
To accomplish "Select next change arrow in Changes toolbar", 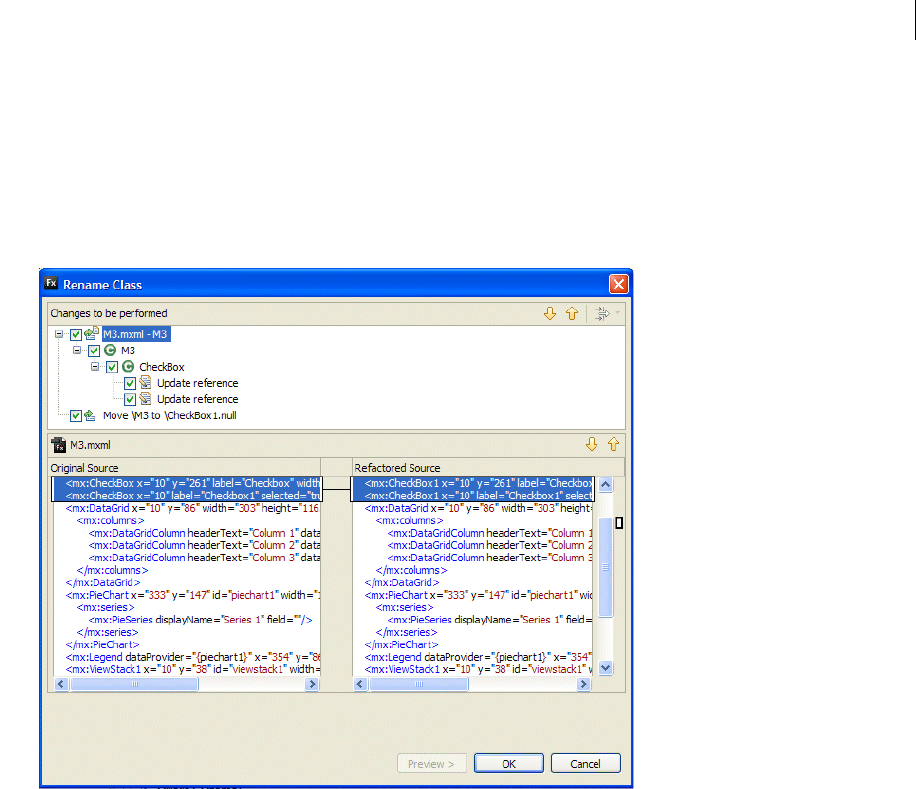I will [x=550, y=314].
